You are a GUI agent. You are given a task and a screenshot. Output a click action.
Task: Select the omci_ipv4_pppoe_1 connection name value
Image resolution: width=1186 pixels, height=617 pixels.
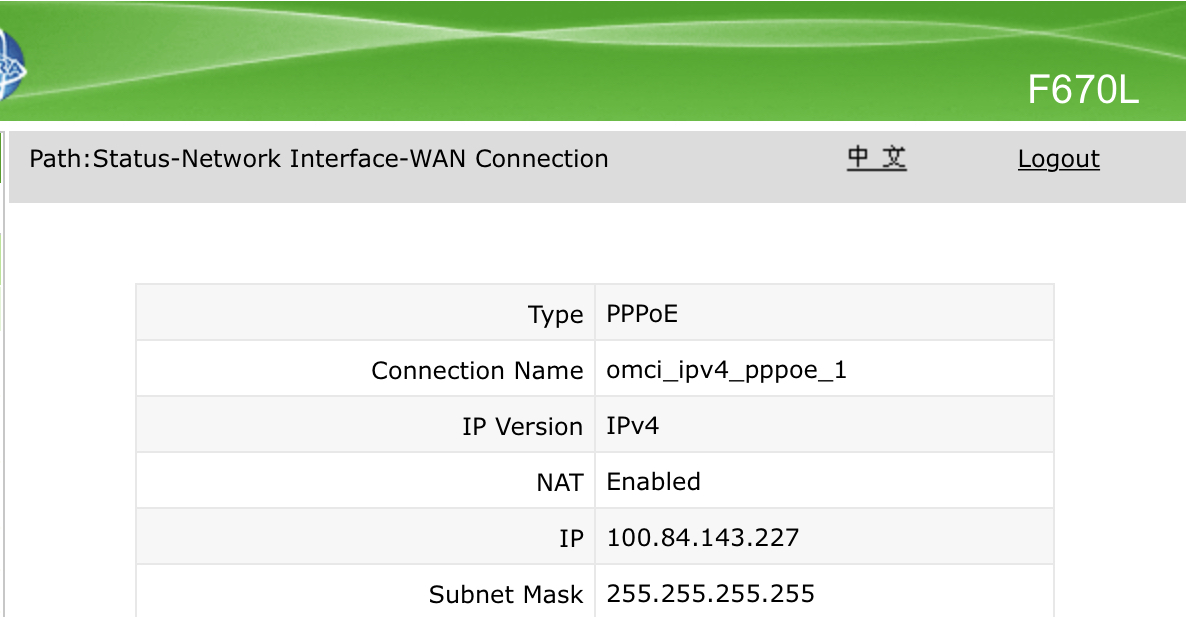[x=726, y=371]
